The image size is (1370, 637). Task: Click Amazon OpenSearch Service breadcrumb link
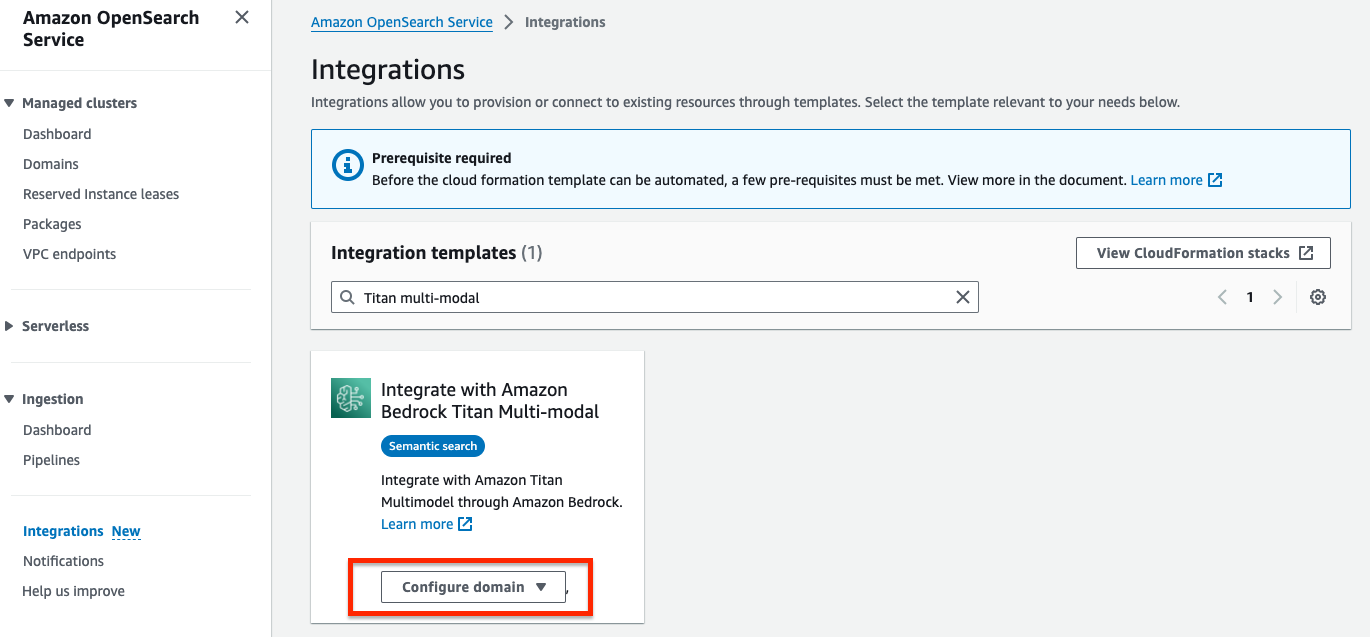tap(402, 22)
